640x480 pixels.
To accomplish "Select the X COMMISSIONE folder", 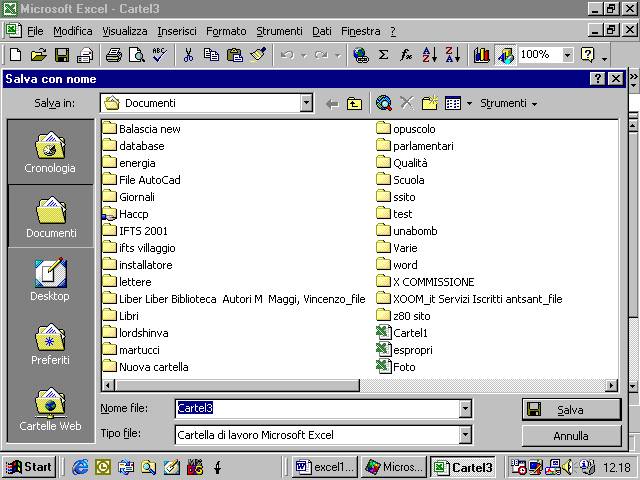I will pos(425,282).
